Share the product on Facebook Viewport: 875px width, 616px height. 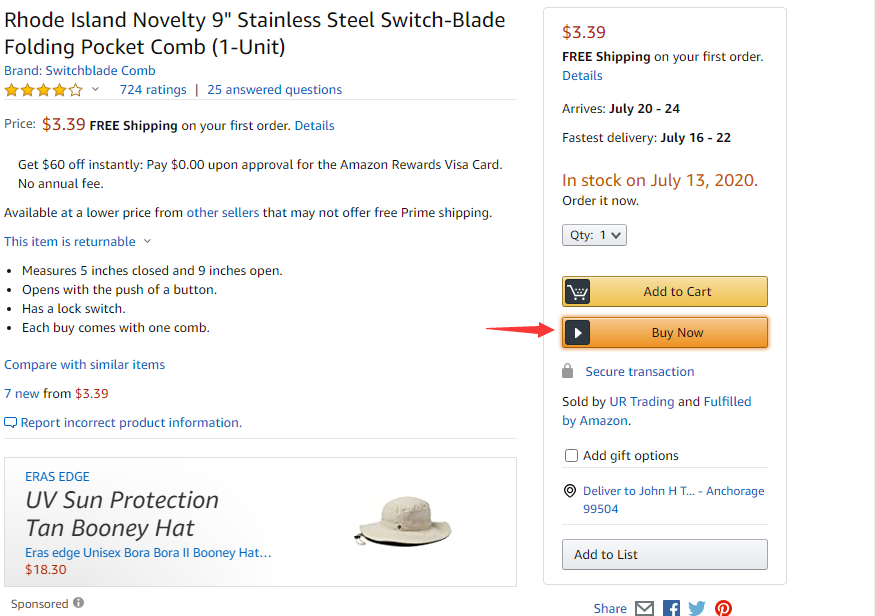pyautogui.click(x=672, y=608)
